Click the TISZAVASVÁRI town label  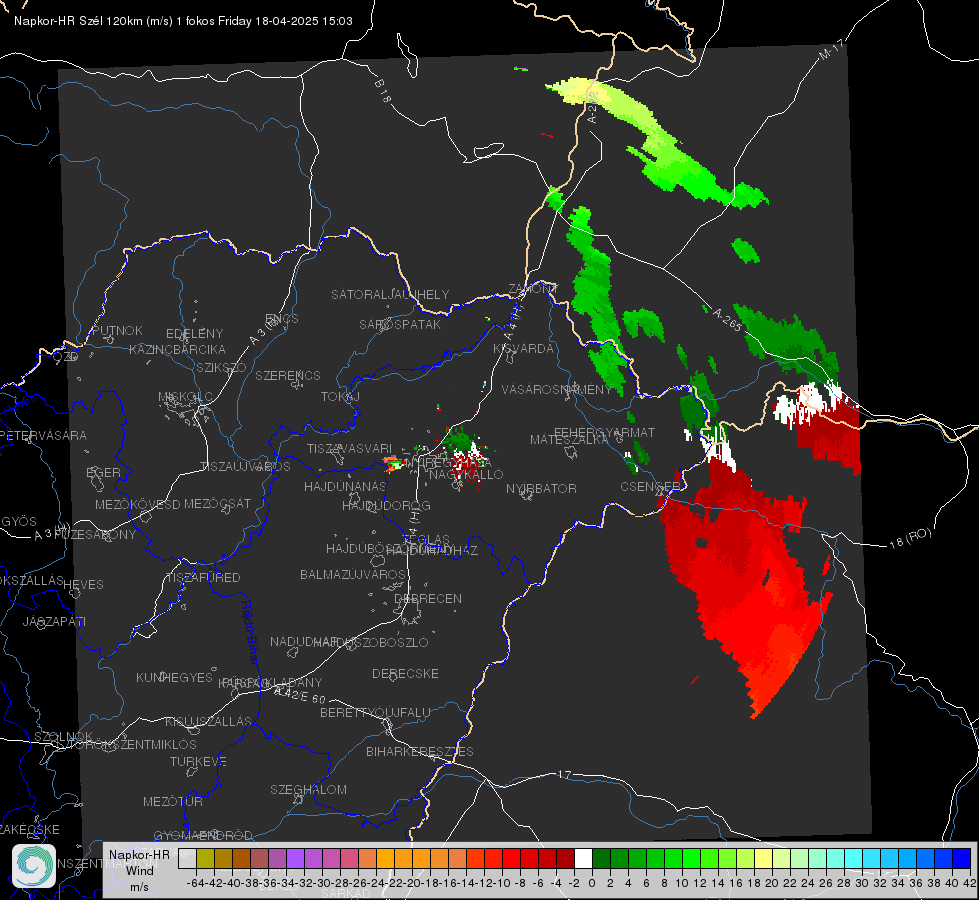[350, 448]
